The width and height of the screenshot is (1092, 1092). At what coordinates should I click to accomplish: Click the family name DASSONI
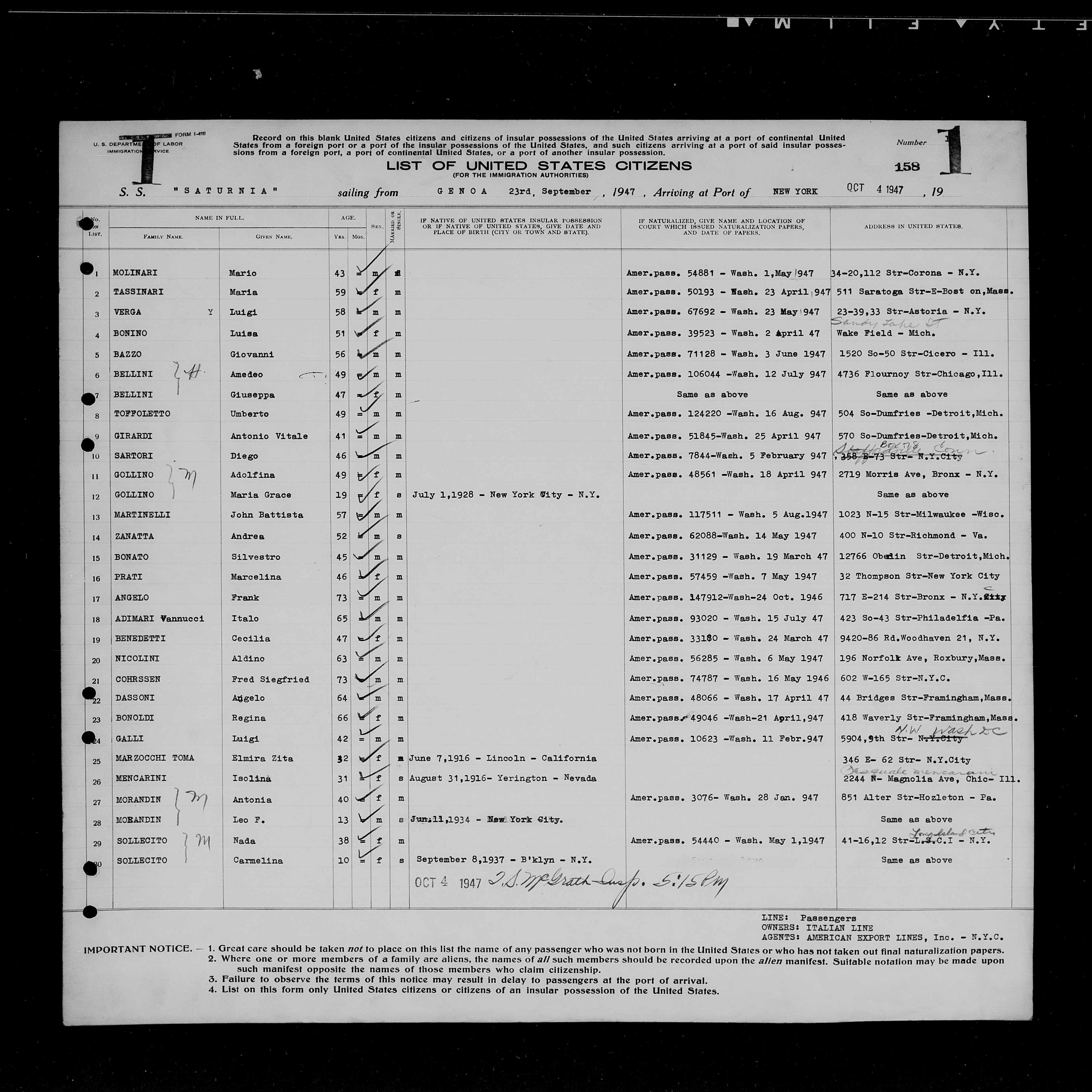pos(135,698)
